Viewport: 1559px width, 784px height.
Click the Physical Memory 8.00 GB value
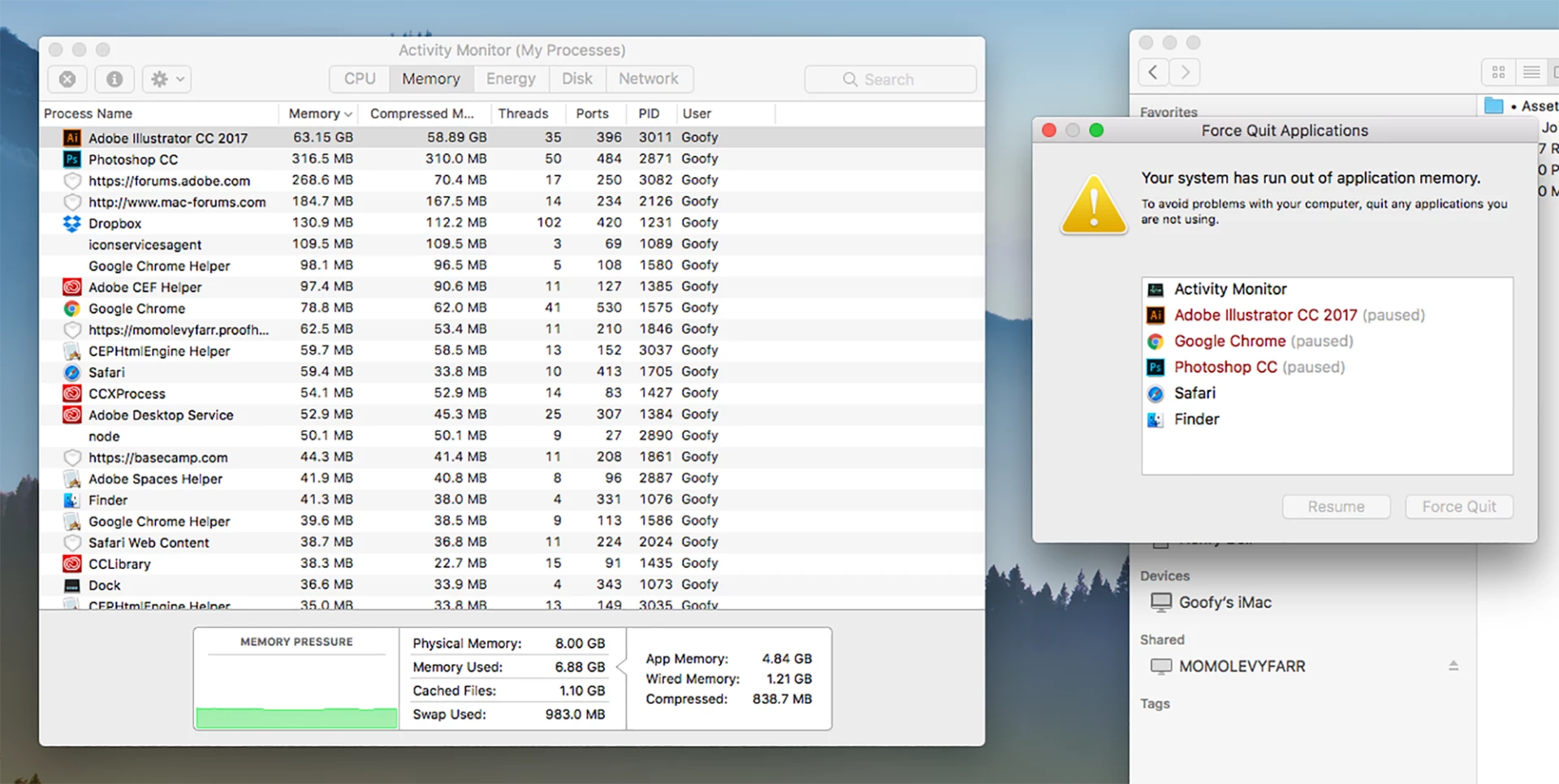[x=580, y=643]
